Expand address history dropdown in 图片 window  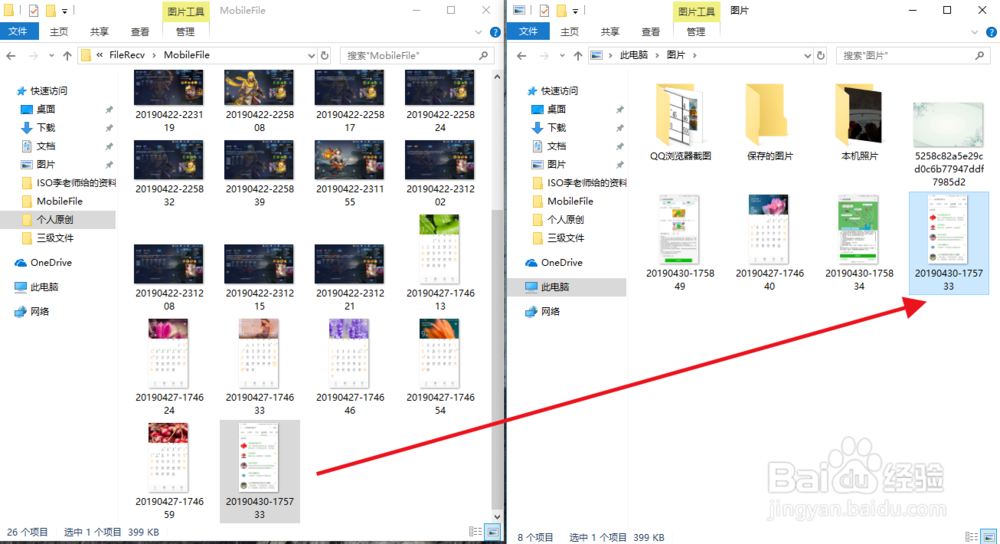click(x=807, y=55)
